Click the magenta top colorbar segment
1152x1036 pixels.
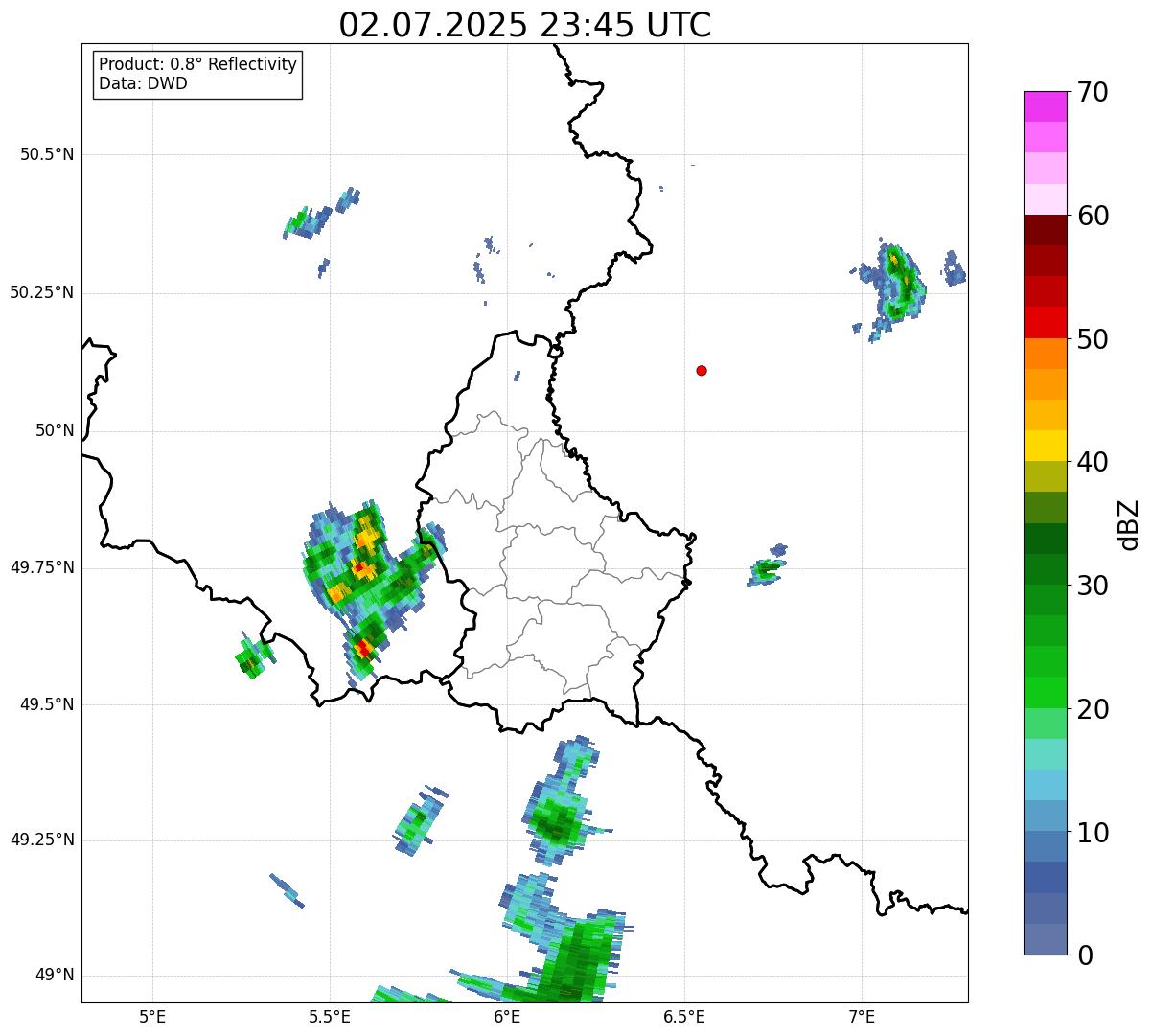(x=1046, y=106)
